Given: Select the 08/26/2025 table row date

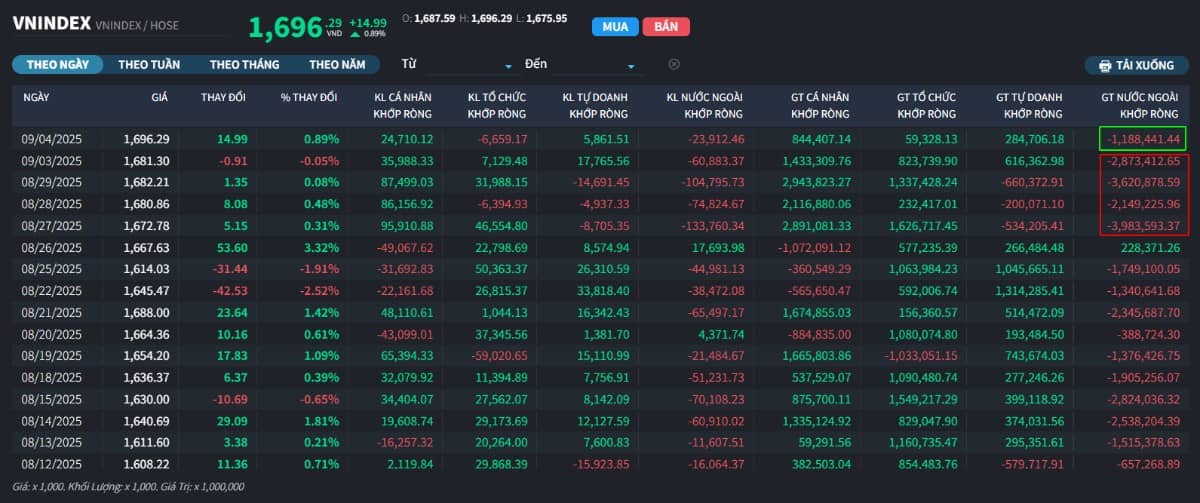Looking at the screenshot, I should click(50, 247).
